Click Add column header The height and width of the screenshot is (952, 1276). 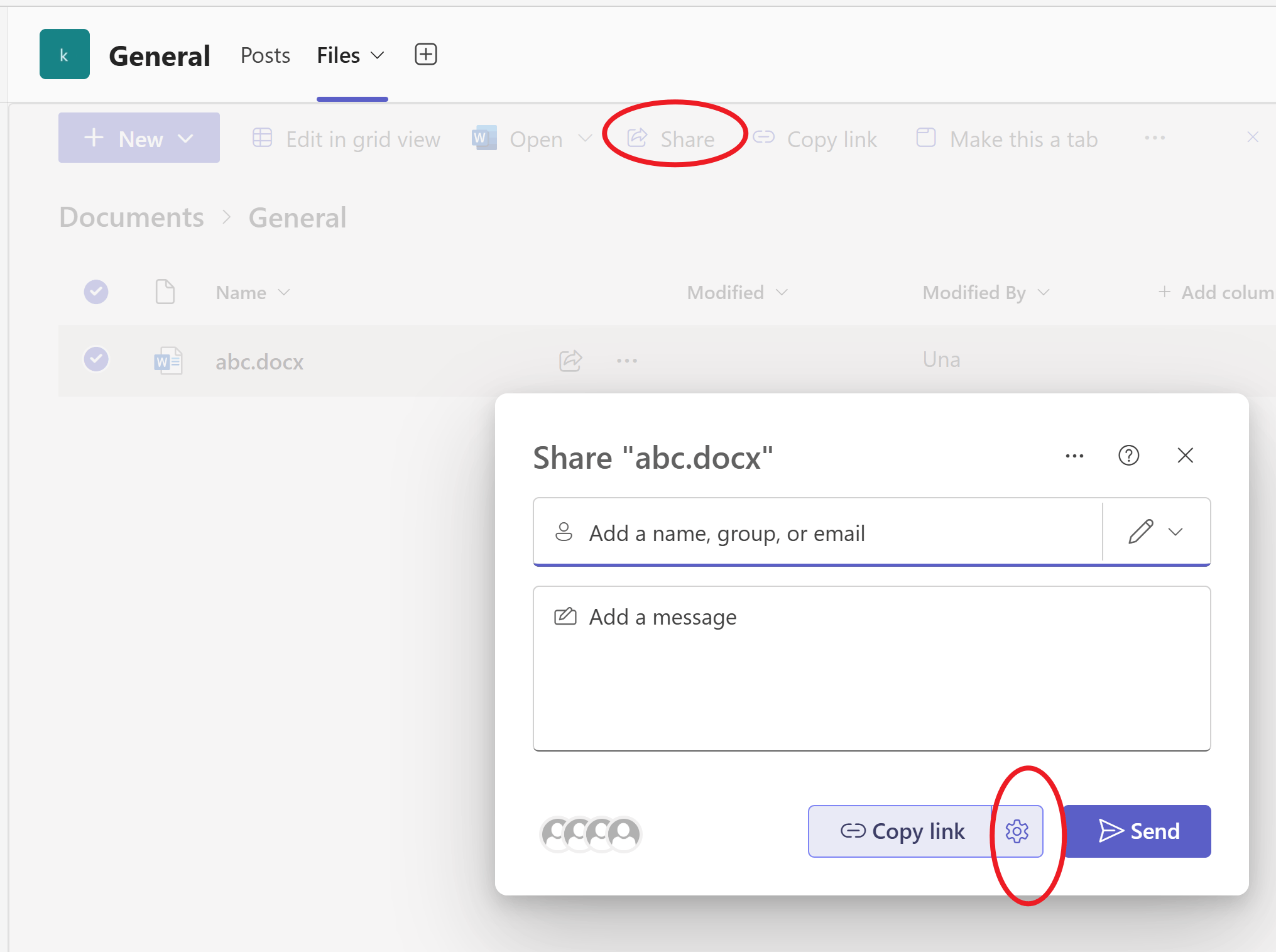click(1216, 292)
